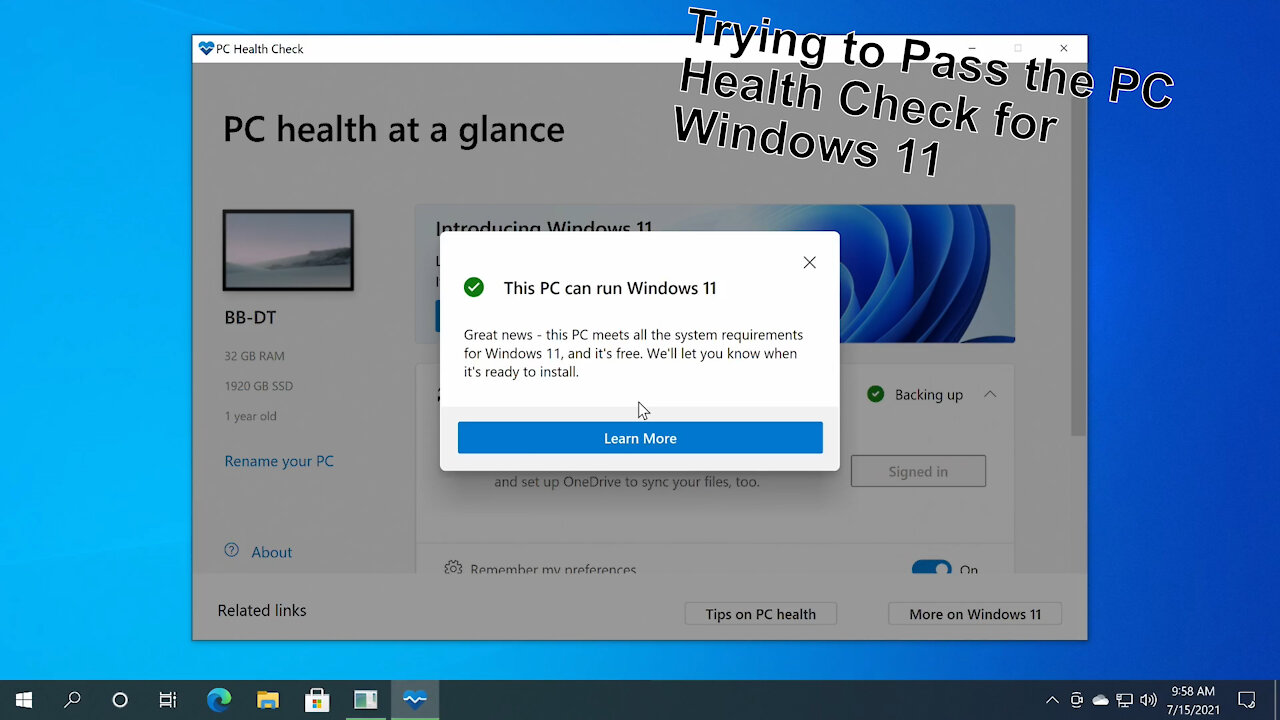This screenshot has height=720, width=1280.
Task: Close the 'This PC can run Windows 11' dialog
Action: (x=809, y=263)
